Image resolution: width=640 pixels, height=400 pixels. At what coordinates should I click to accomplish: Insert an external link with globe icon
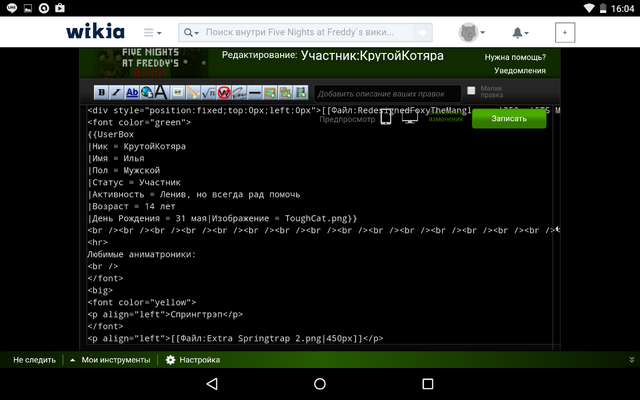tap(147, 93)
